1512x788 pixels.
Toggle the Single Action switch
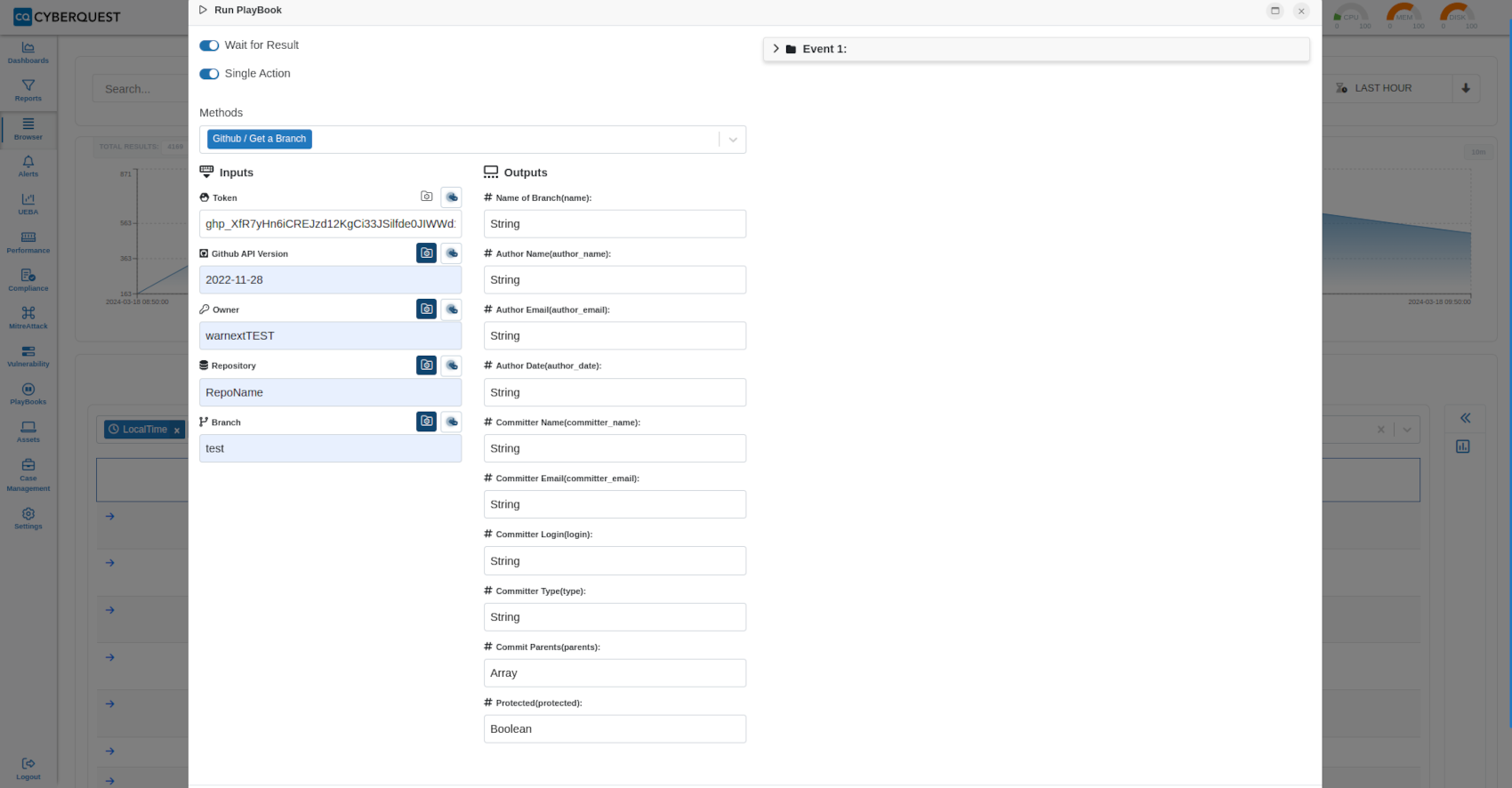tap(209, 74)
